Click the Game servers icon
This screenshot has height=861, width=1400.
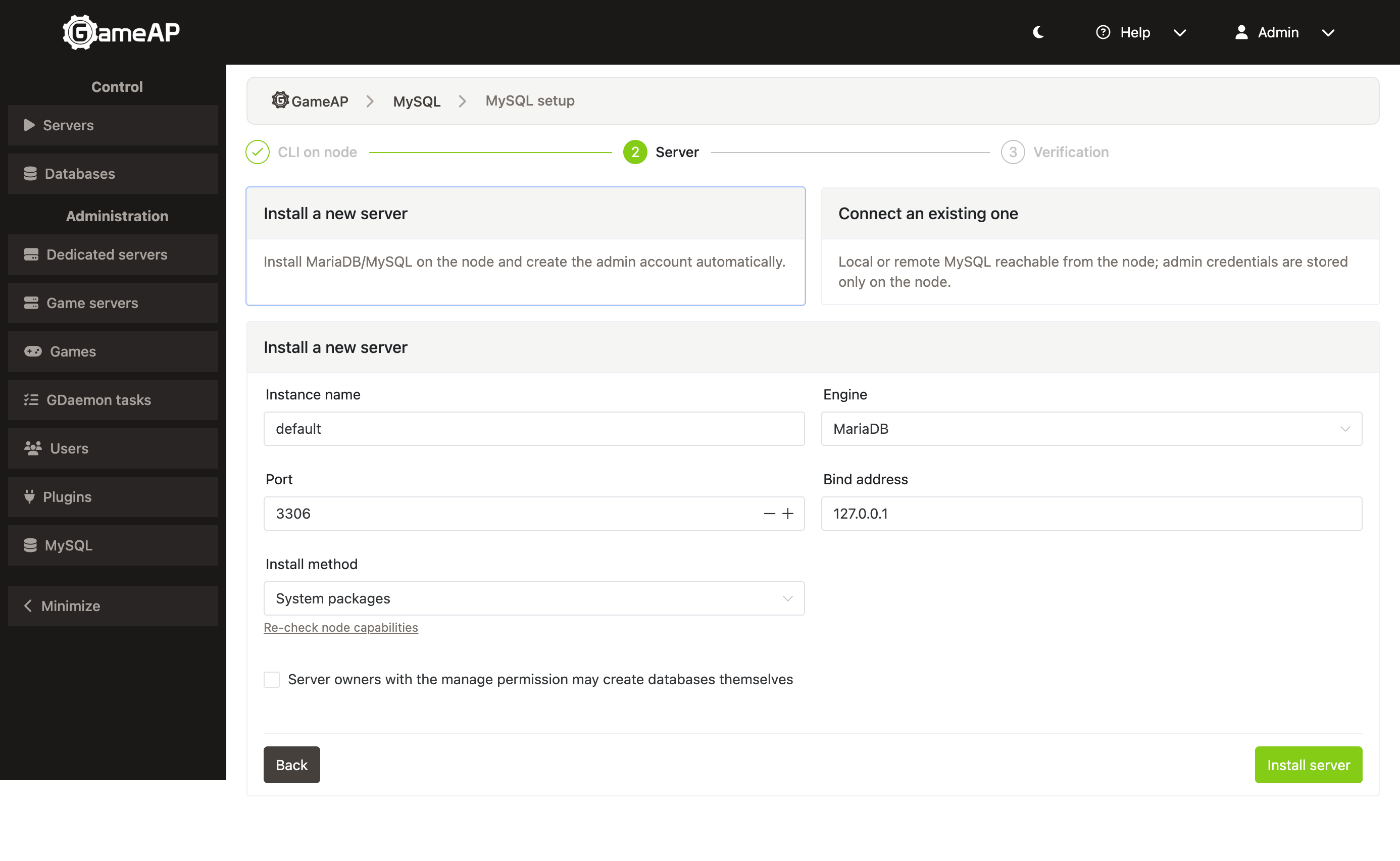coord(31,303)
